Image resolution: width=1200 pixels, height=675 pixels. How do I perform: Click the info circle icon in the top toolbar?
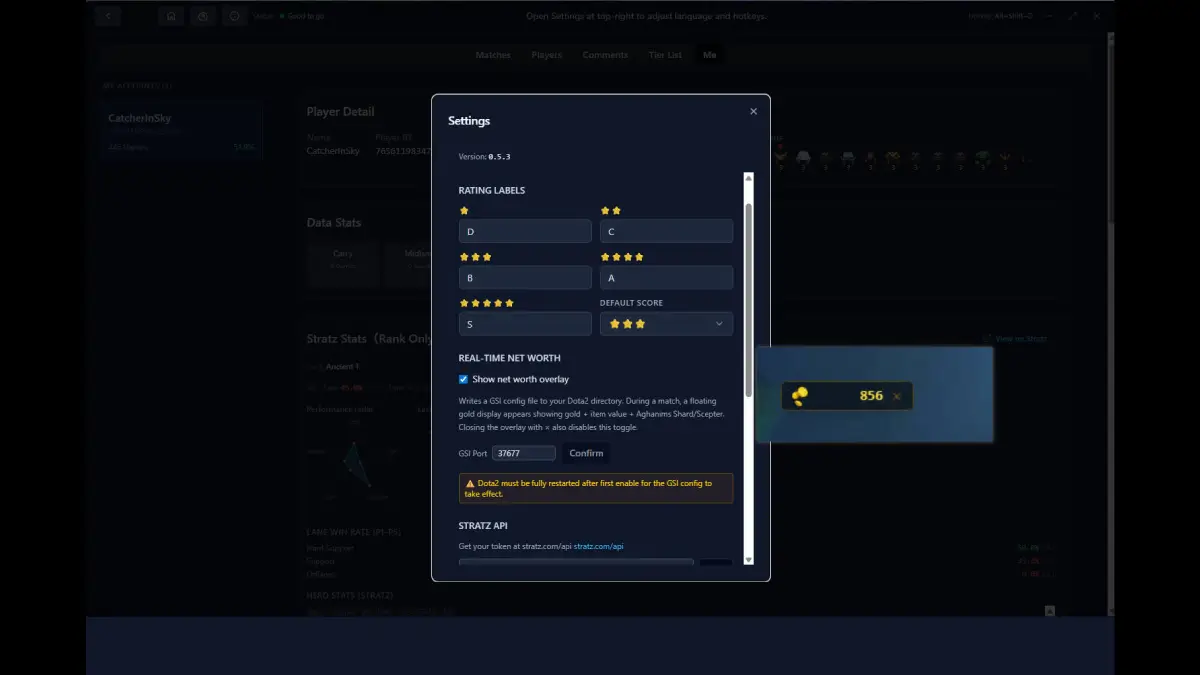235,16
